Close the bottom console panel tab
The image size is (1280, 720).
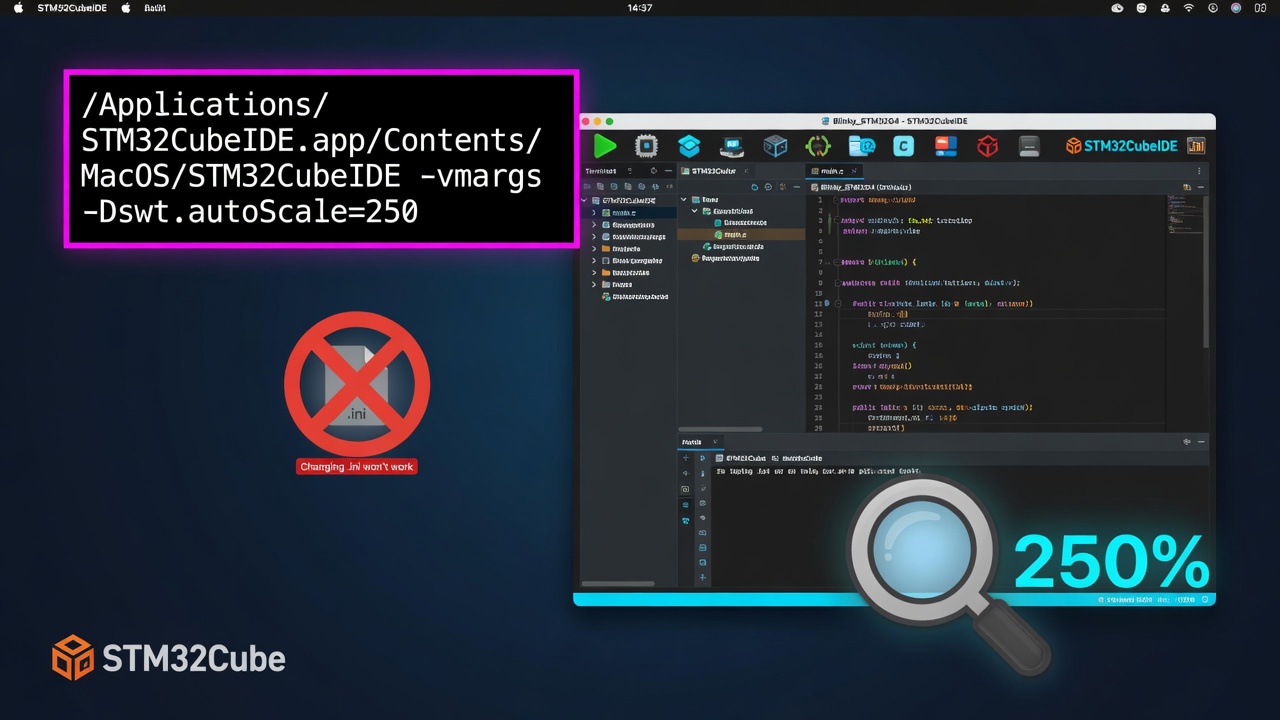click(x=713, y=442)
